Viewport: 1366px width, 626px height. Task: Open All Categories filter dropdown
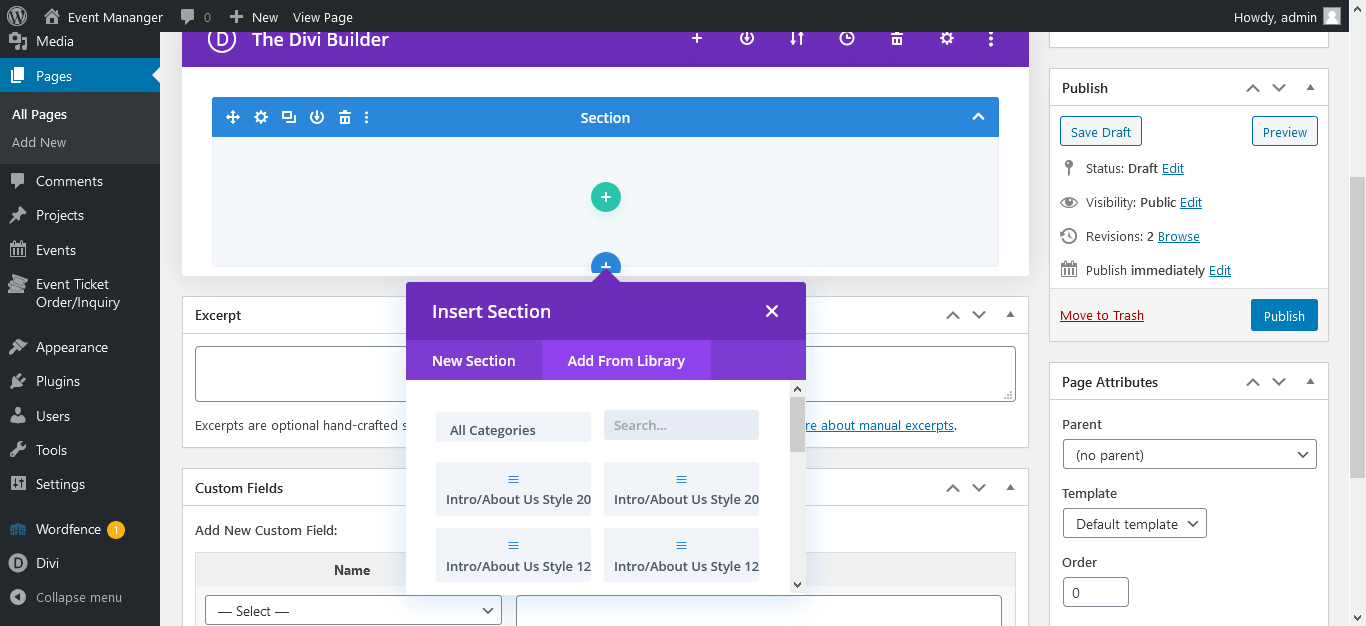coord(513,427)
